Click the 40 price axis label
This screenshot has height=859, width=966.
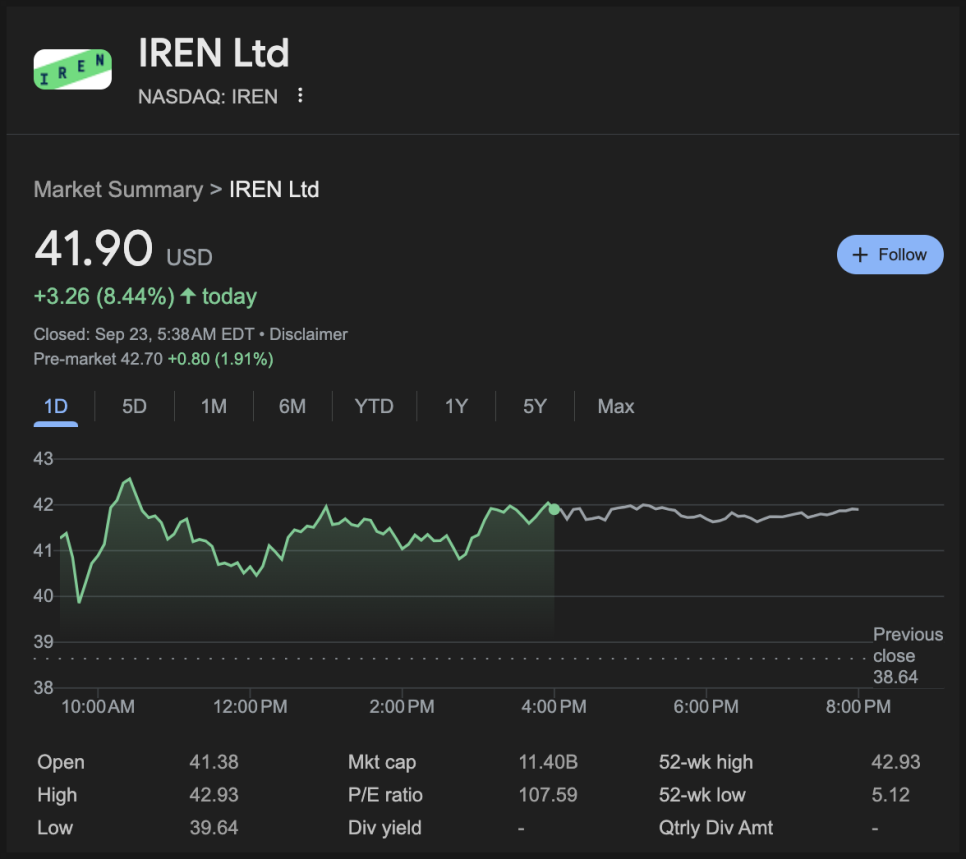pyautogui.click(x=43, y=596)
